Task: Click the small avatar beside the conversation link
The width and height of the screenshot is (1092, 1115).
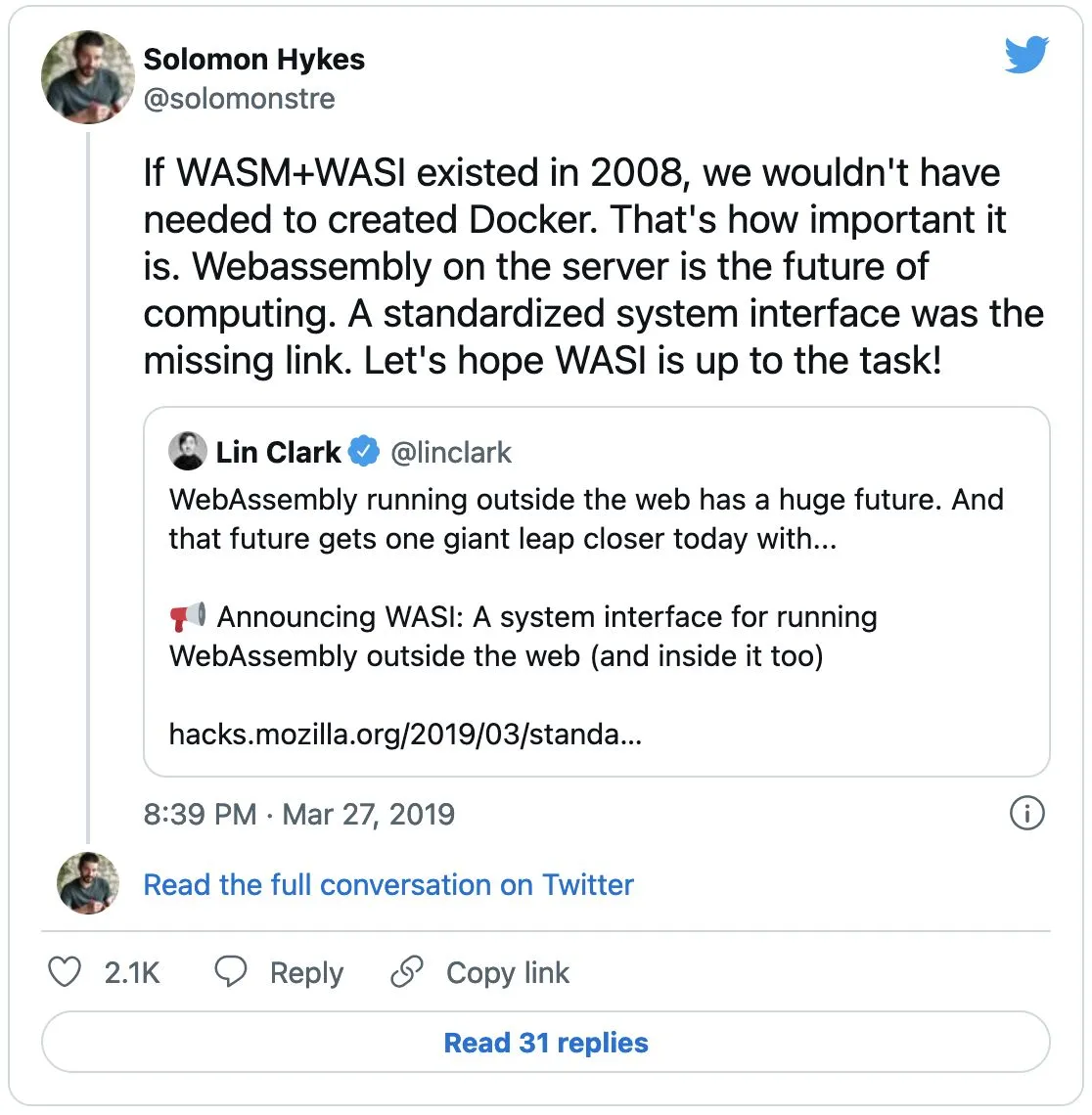Action: pyautogui.click(x=87, y=883)
